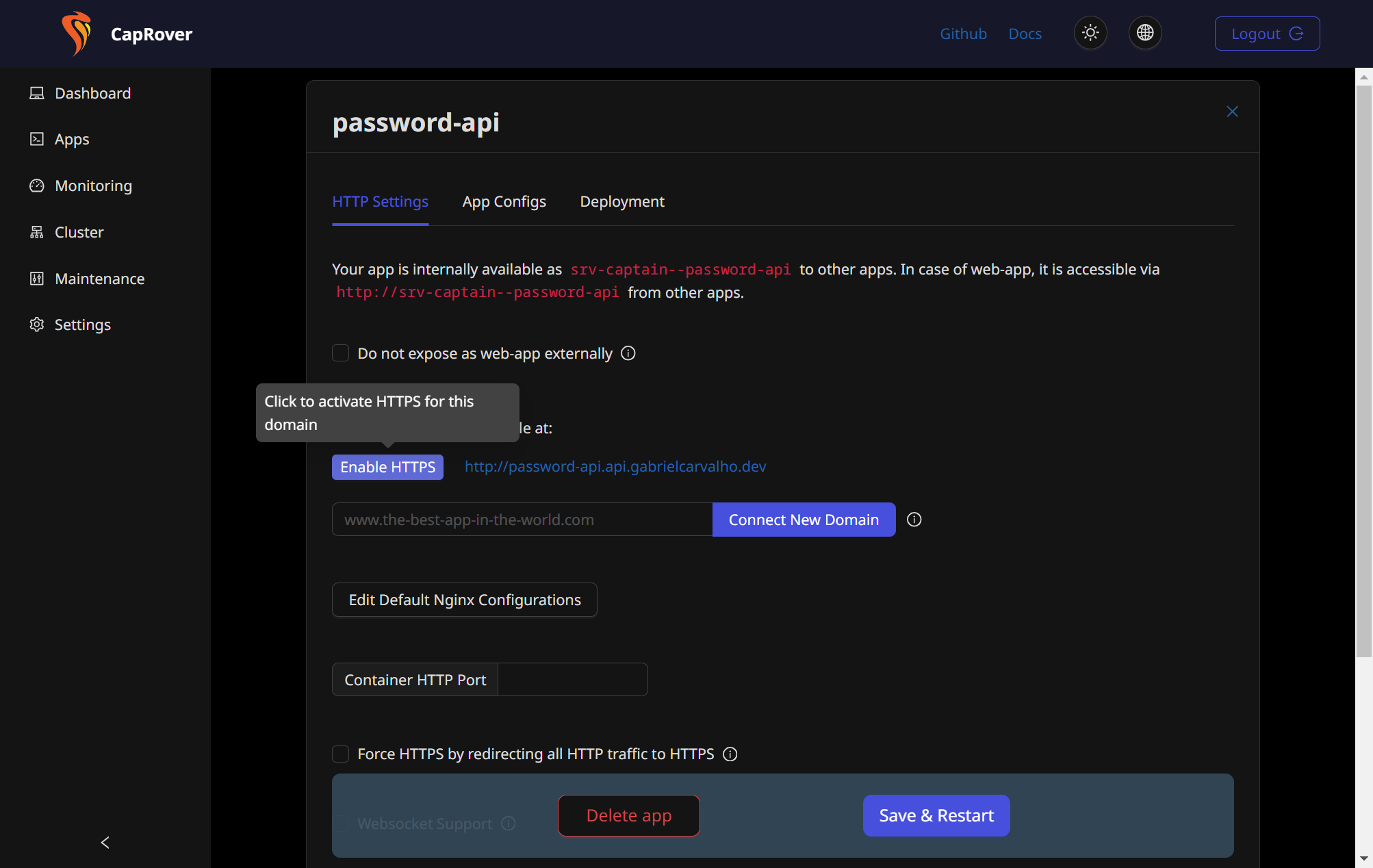Open Github link in header
This screenshot has width=1373, height=868.
pyautogui.click(x=963, y=34)
